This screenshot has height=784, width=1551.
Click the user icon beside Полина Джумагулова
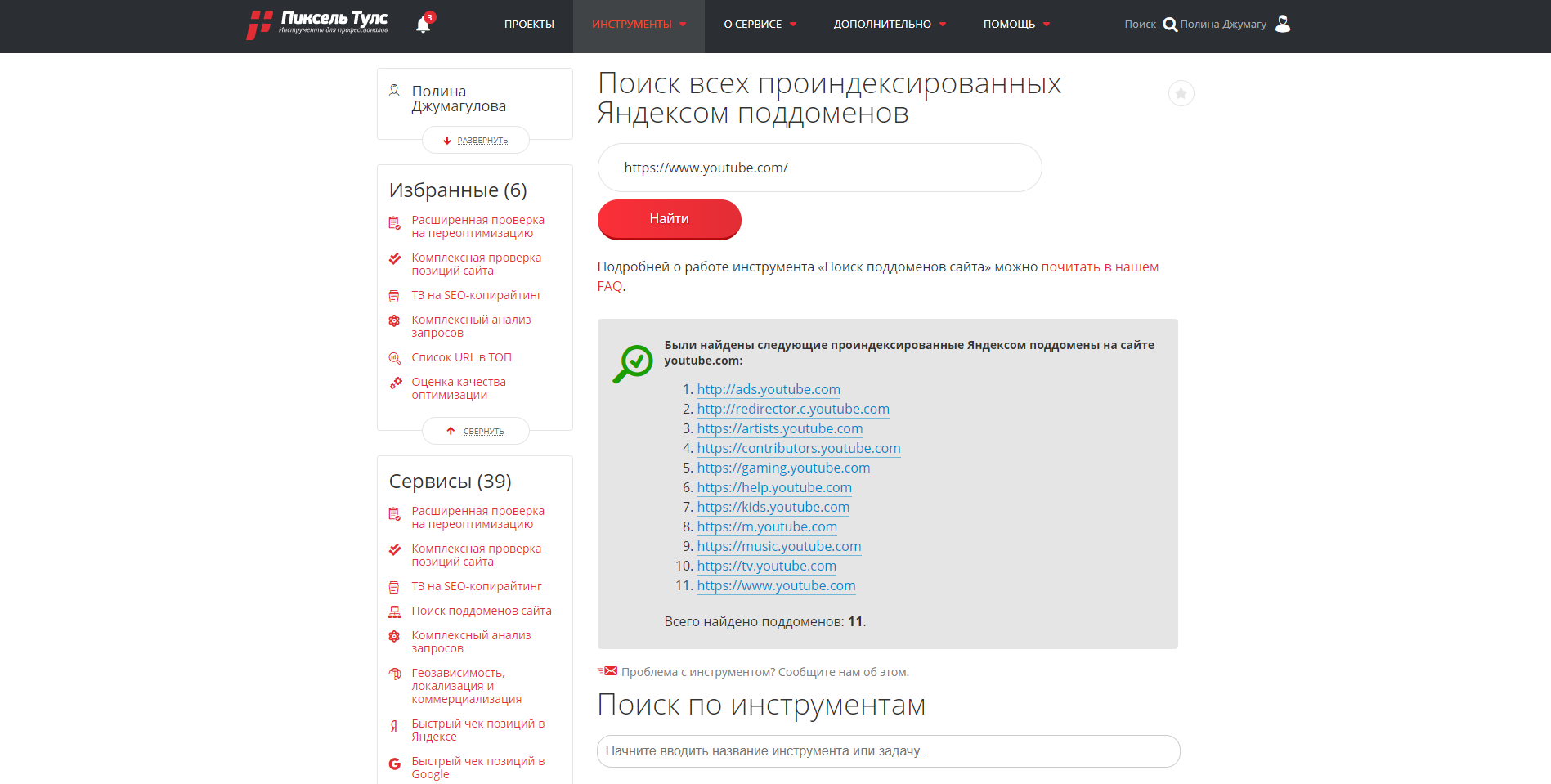pyautogui.click(x=394, y=91)
